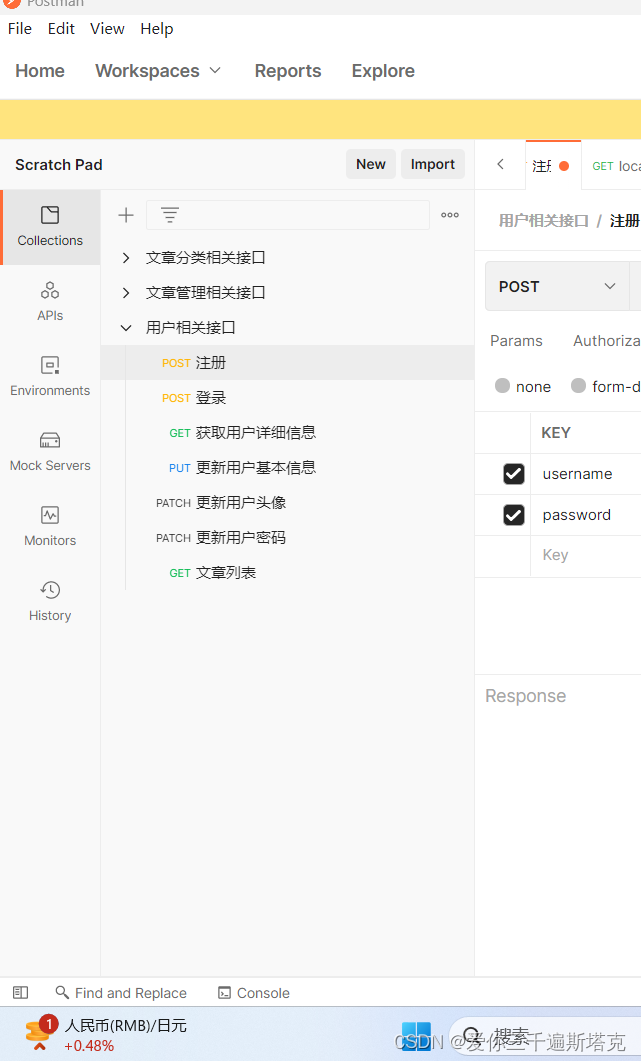
Task: Select the none body radio option
Action: coord(502,386)
